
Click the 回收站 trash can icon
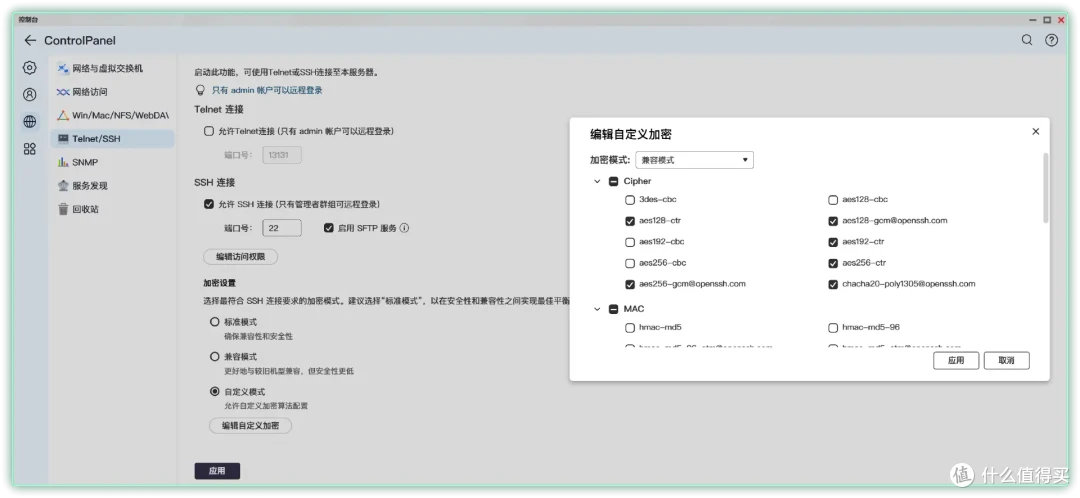click(x=63, y=209)
